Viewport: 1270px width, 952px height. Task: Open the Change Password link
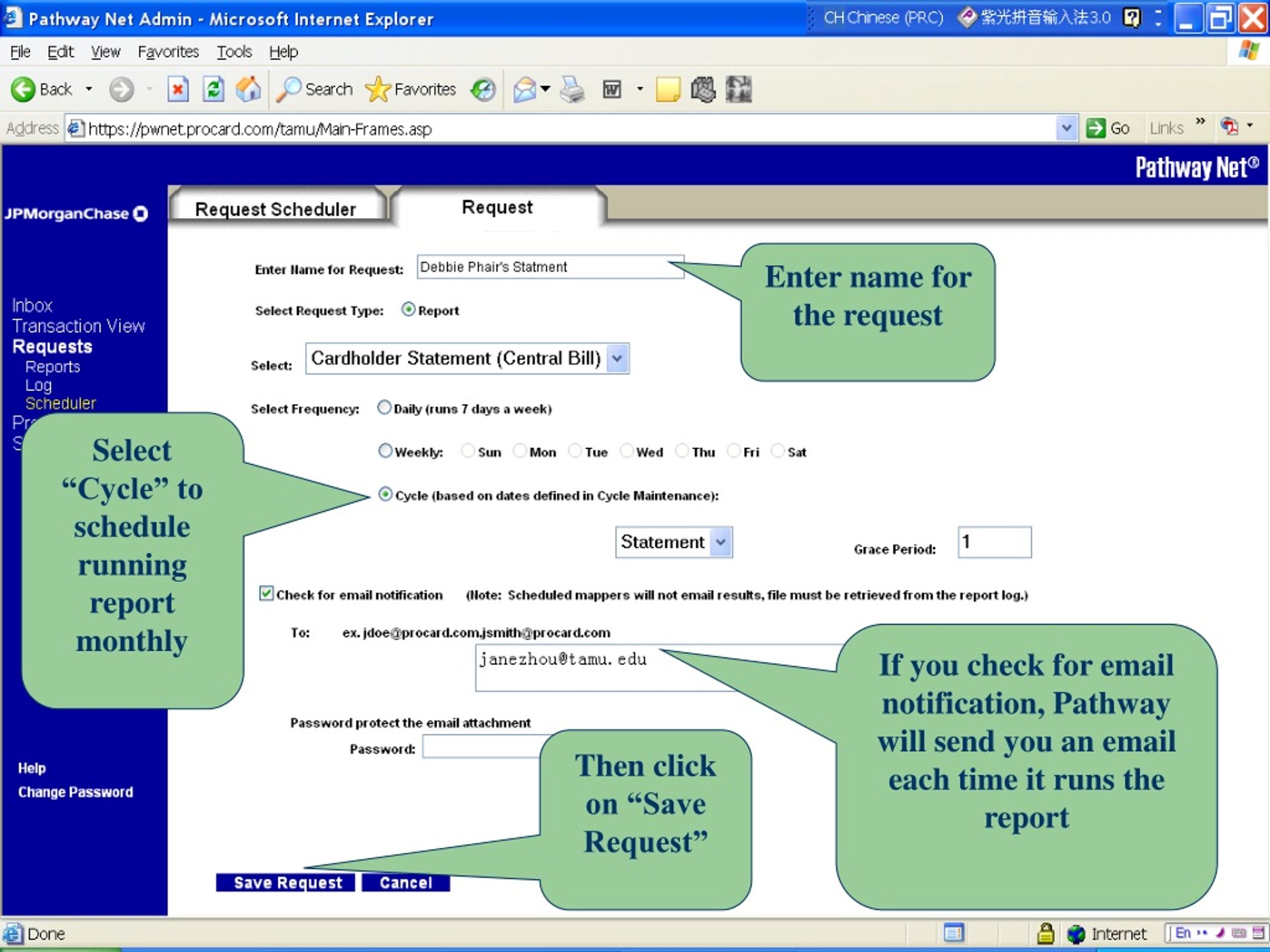tap(75, 792)
